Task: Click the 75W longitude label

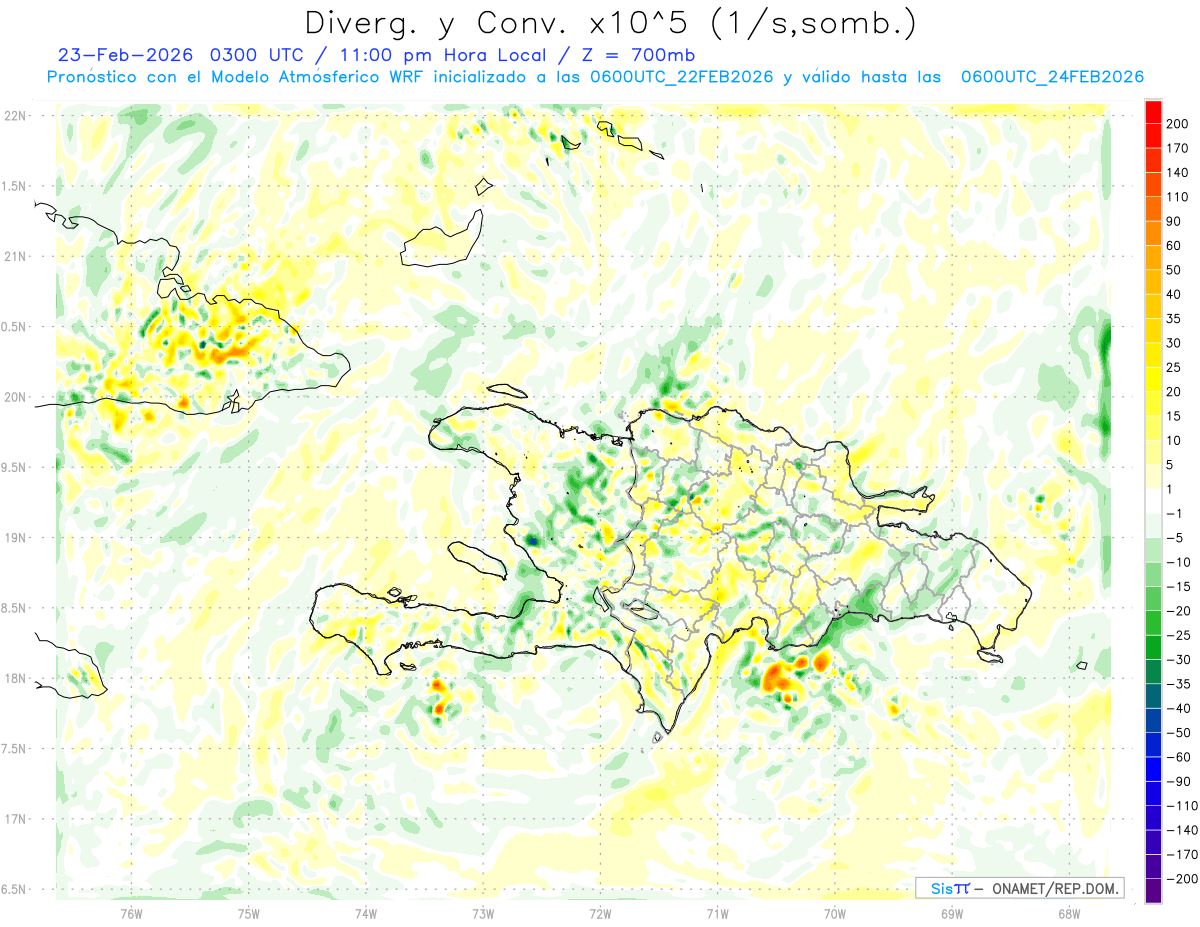Action: point(249,913)
